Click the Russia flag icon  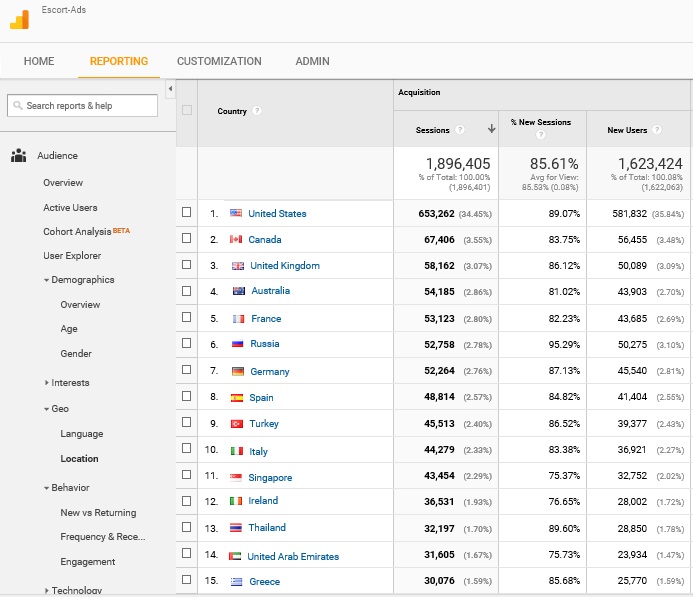pyautogui.click(x=237, y=343)
